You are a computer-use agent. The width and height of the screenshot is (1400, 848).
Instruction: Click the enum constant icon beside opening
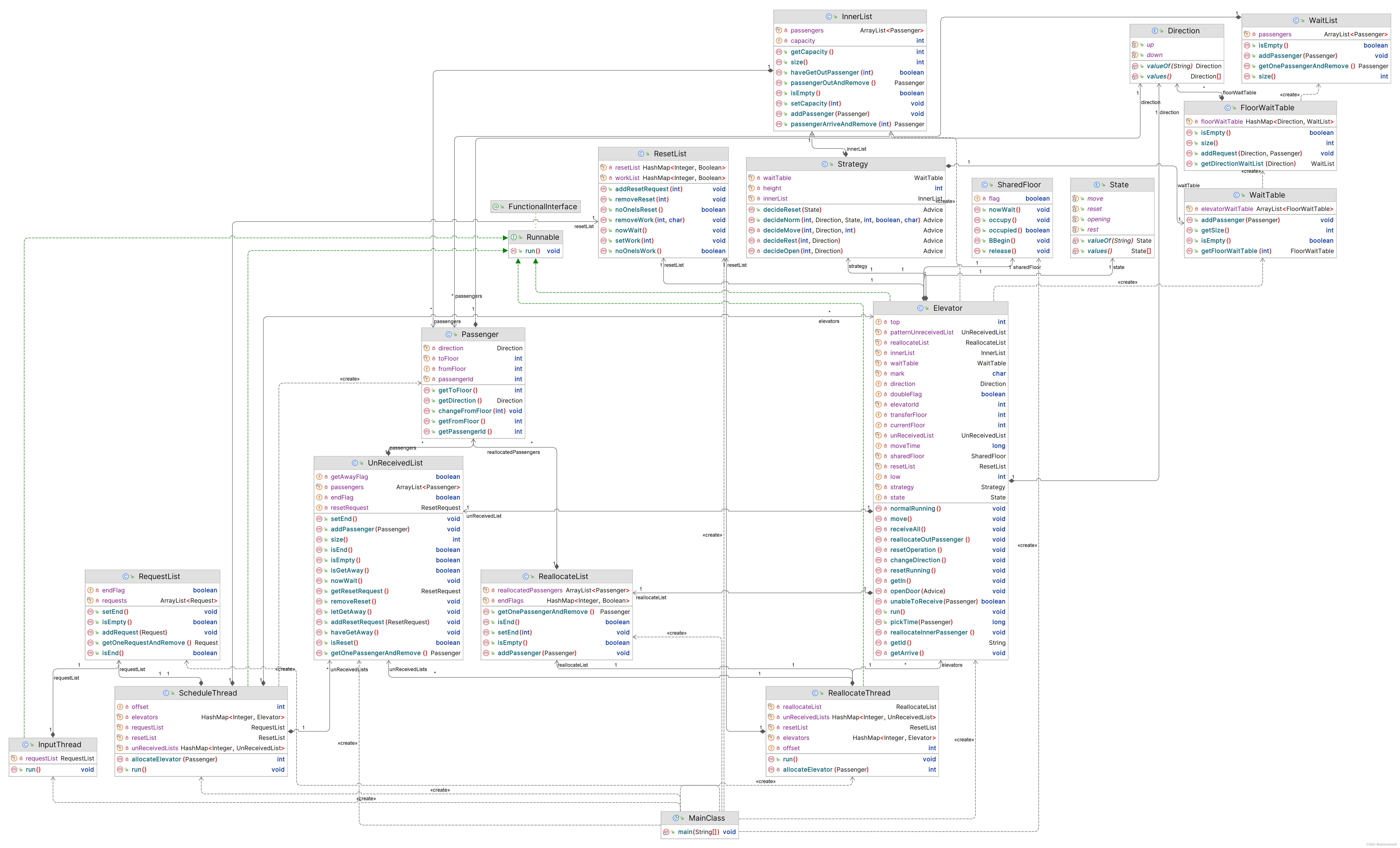(x=1076, y=219)
